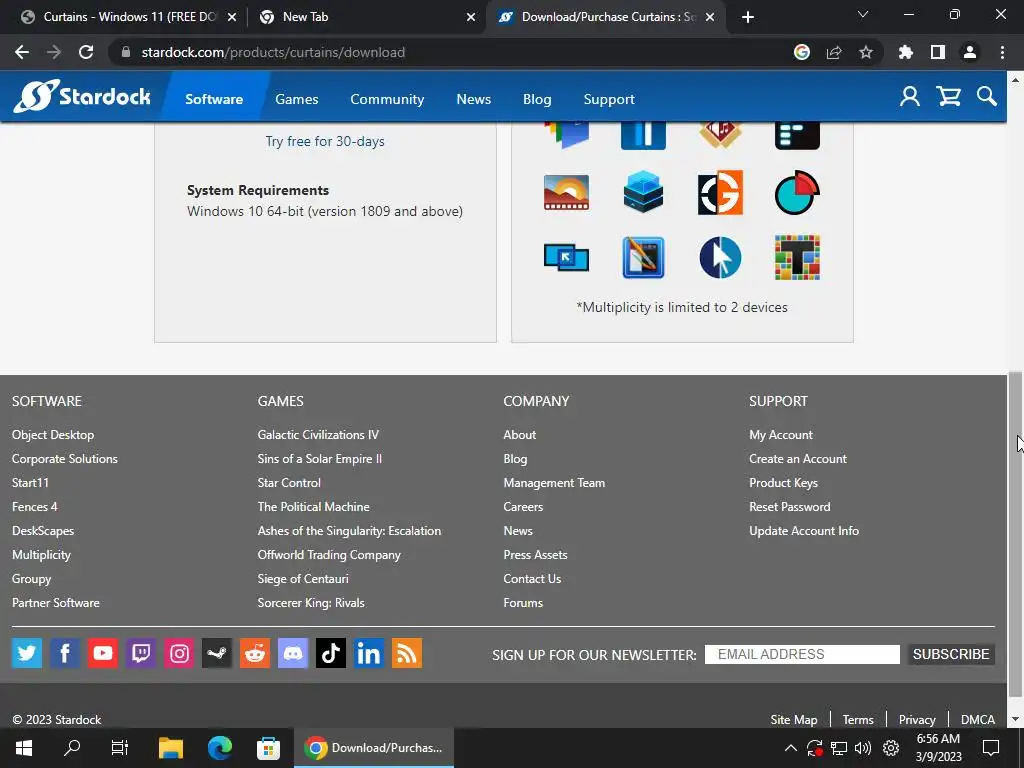
Task: Switch to the New Tab browser tab
Action: coord(367,17)
